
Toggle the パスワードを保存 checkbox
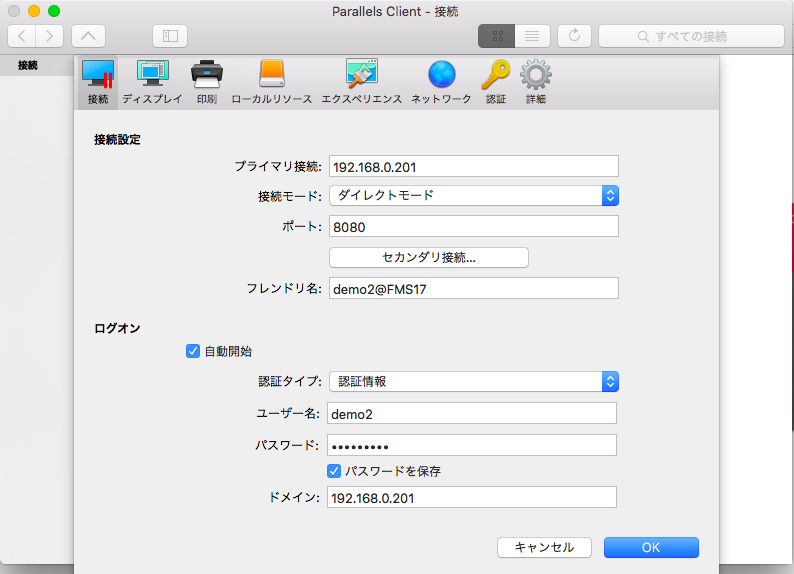coord(334,471)
